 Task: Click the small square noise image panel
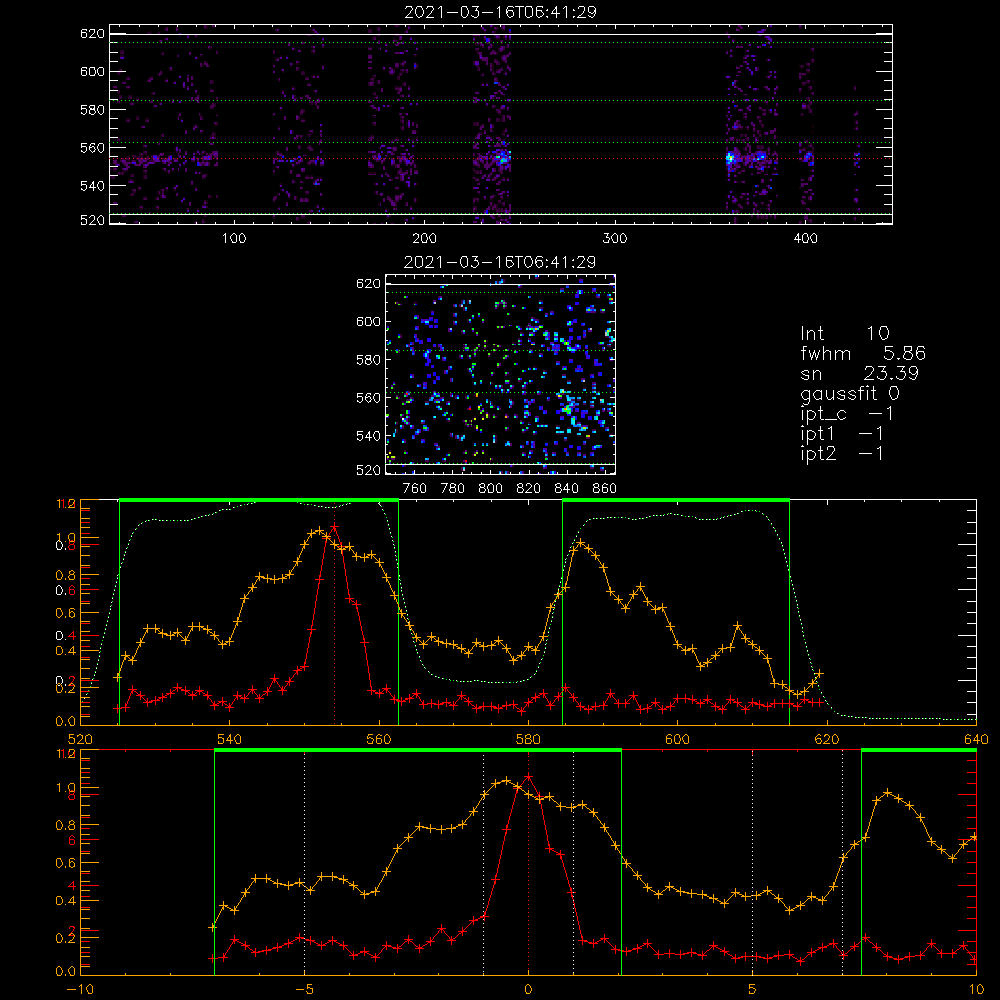501,374
